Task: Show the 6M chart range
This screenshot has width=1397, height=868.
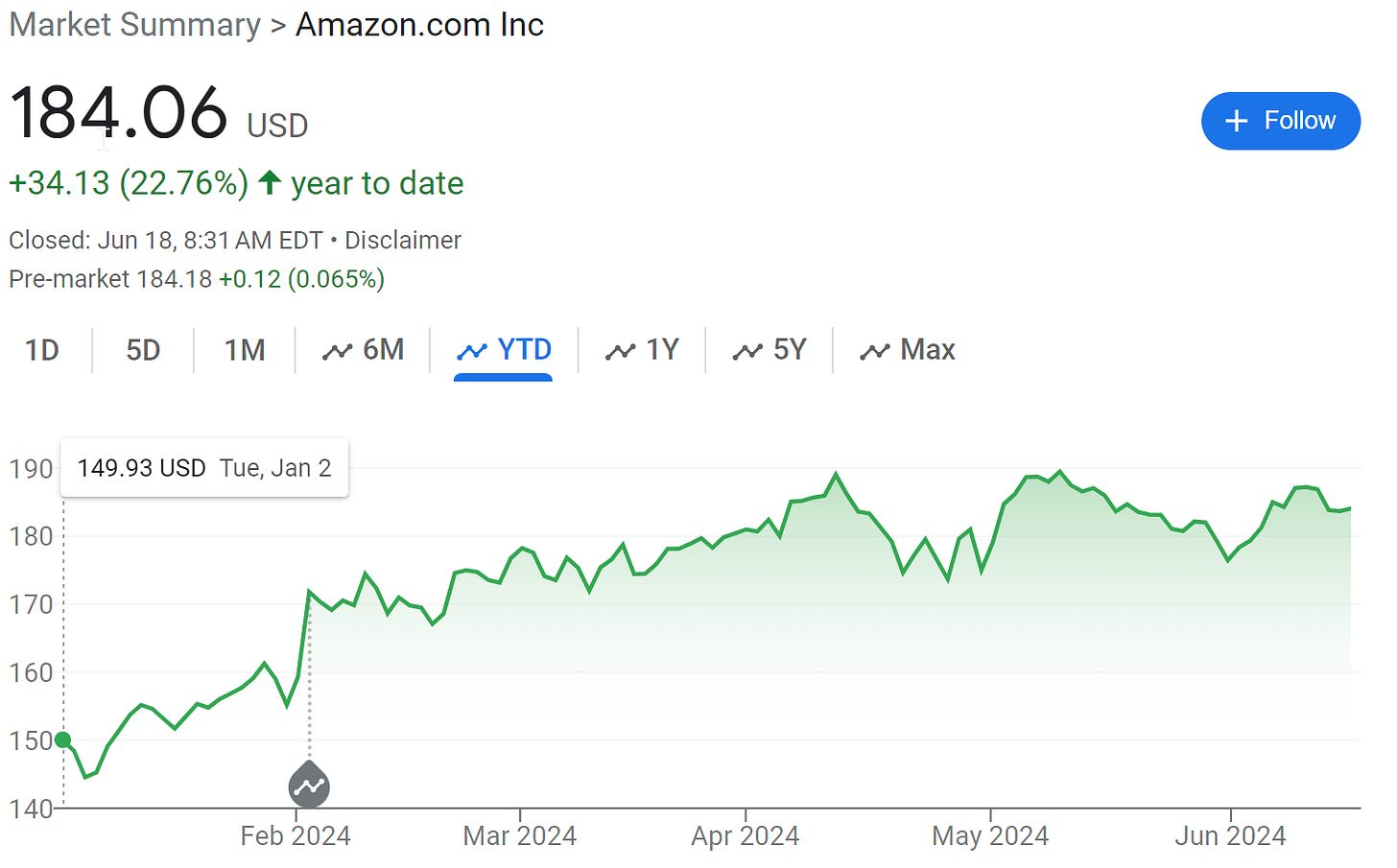Action: 364,350
